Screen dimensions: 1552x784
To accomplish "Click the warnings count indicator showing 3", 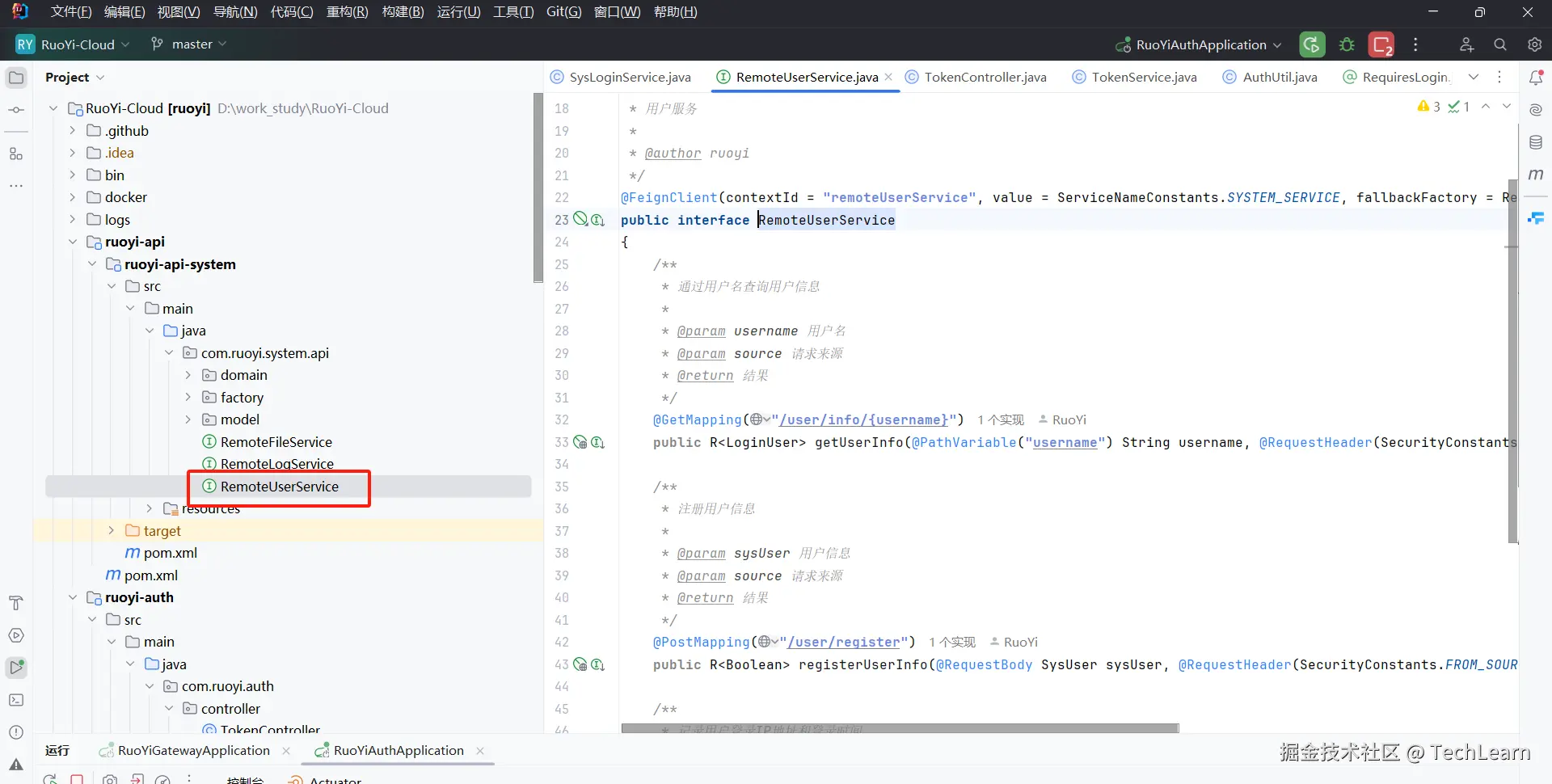I will (x=1428, y=107).
